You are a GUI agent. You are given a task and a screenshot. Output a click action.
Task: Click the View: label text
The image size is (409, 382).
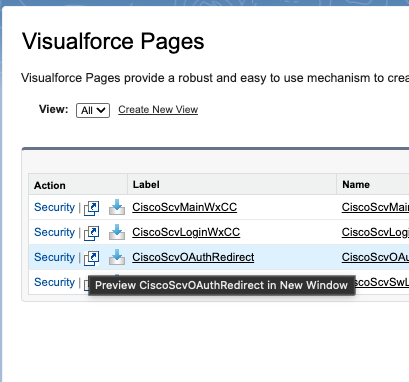[x=54, y=109]
